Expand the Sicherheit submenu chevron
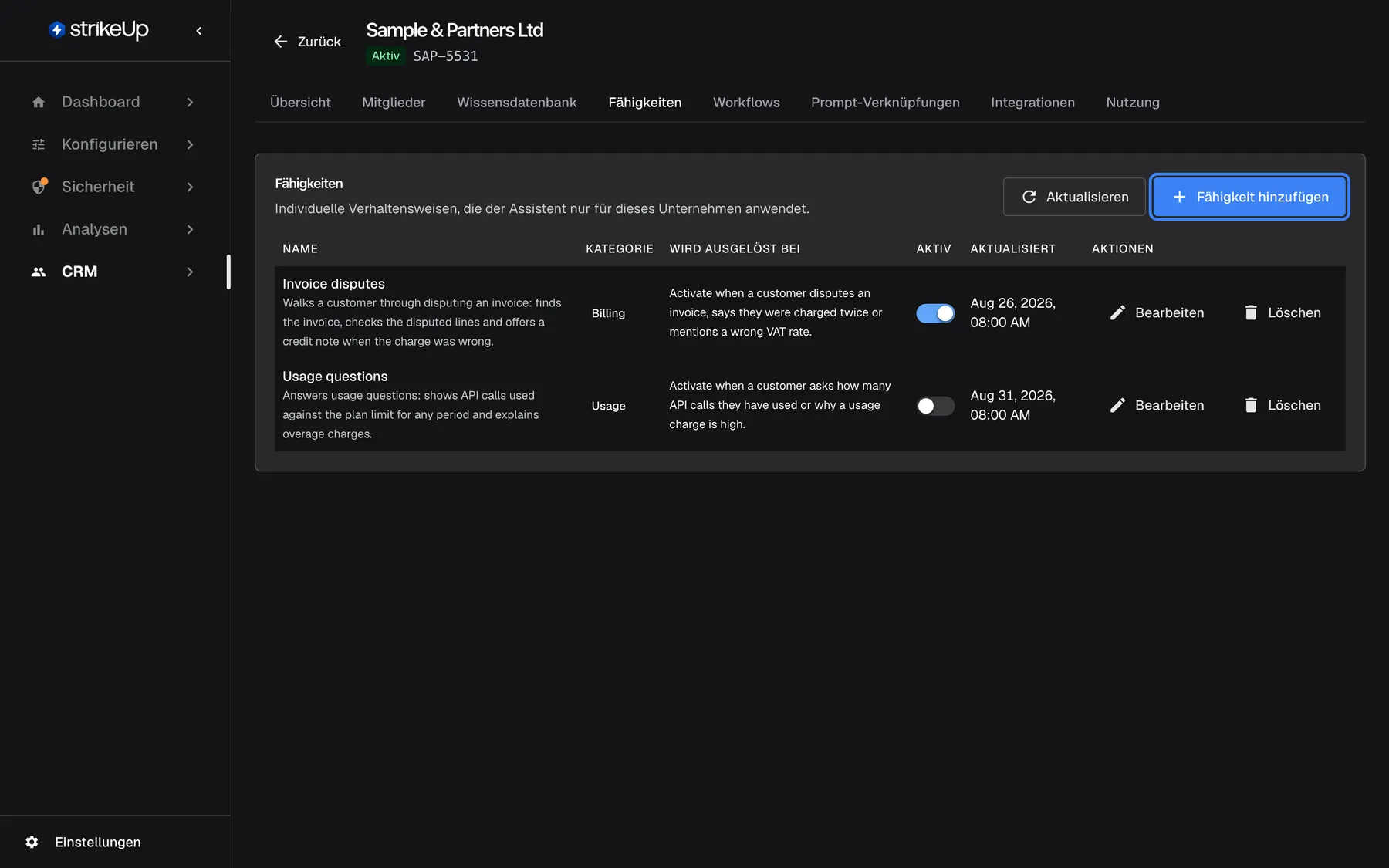1389x868 pixels. pyautogui.click(x=190, y=187)
